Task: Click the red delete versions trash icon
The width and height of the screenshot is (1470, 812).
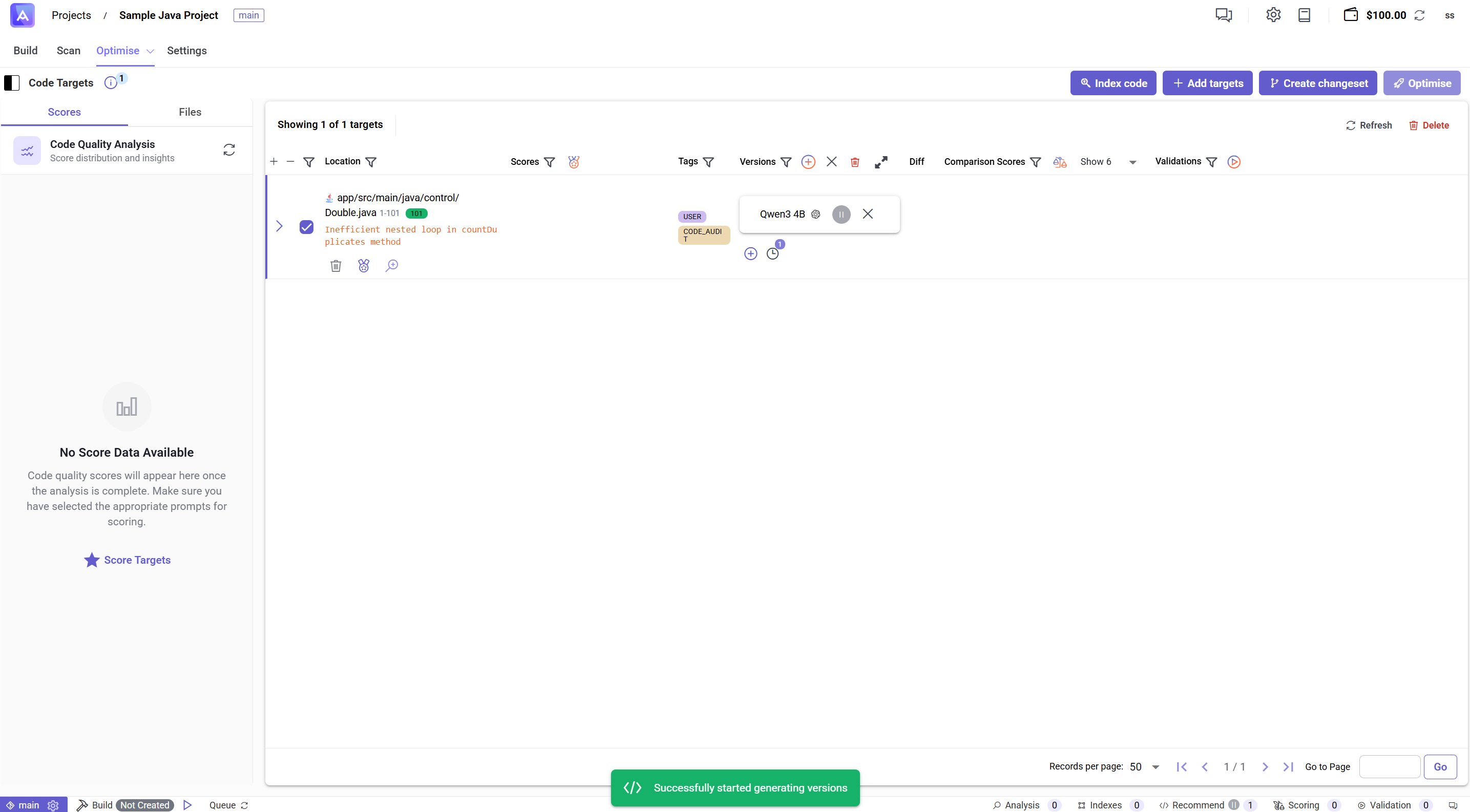Action: coord(854,162)
